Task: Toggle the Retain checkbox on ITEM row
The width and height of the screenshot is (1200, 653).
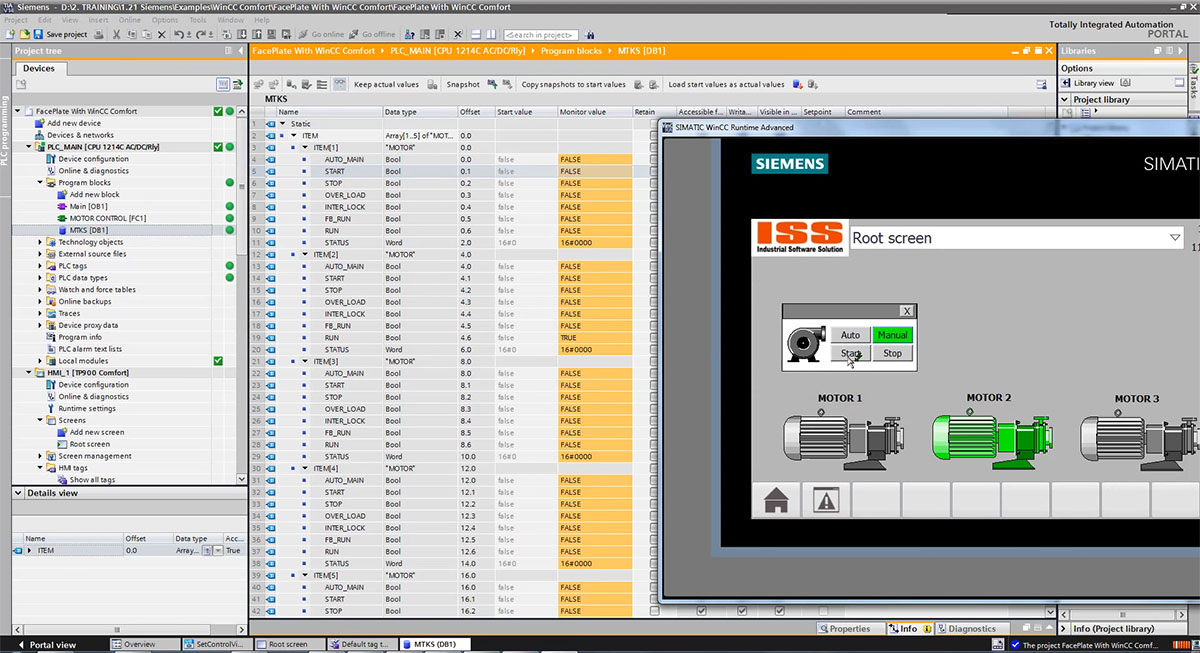Action: pos(655,135)
